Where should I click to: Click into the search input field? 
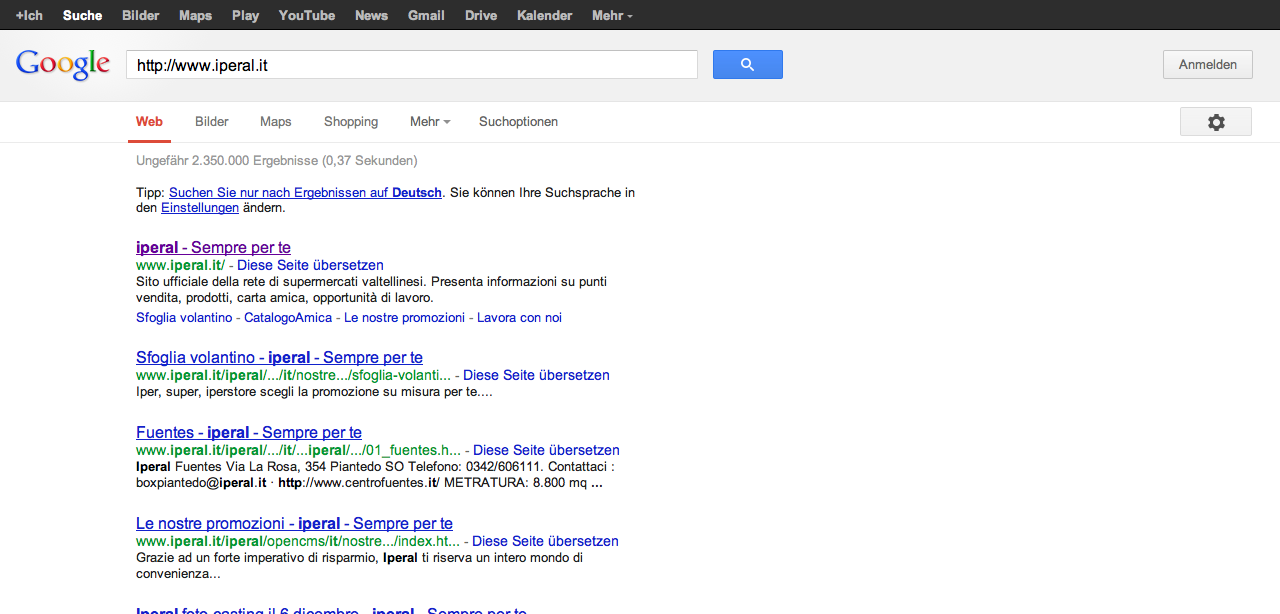pos(411,65)
